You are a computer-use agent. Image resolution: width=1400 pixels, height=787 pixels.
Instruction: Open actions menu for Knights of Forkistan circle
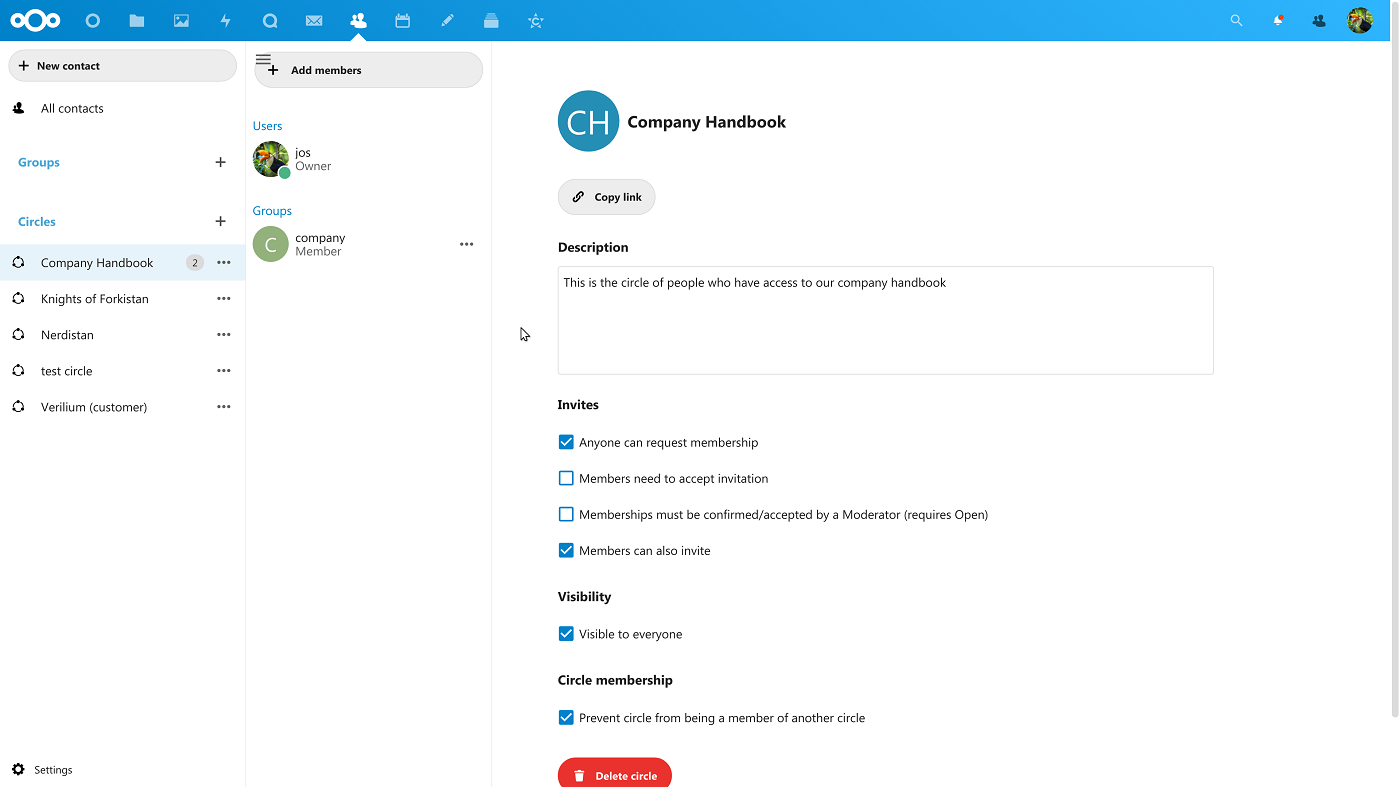click(x=223, y=298)
